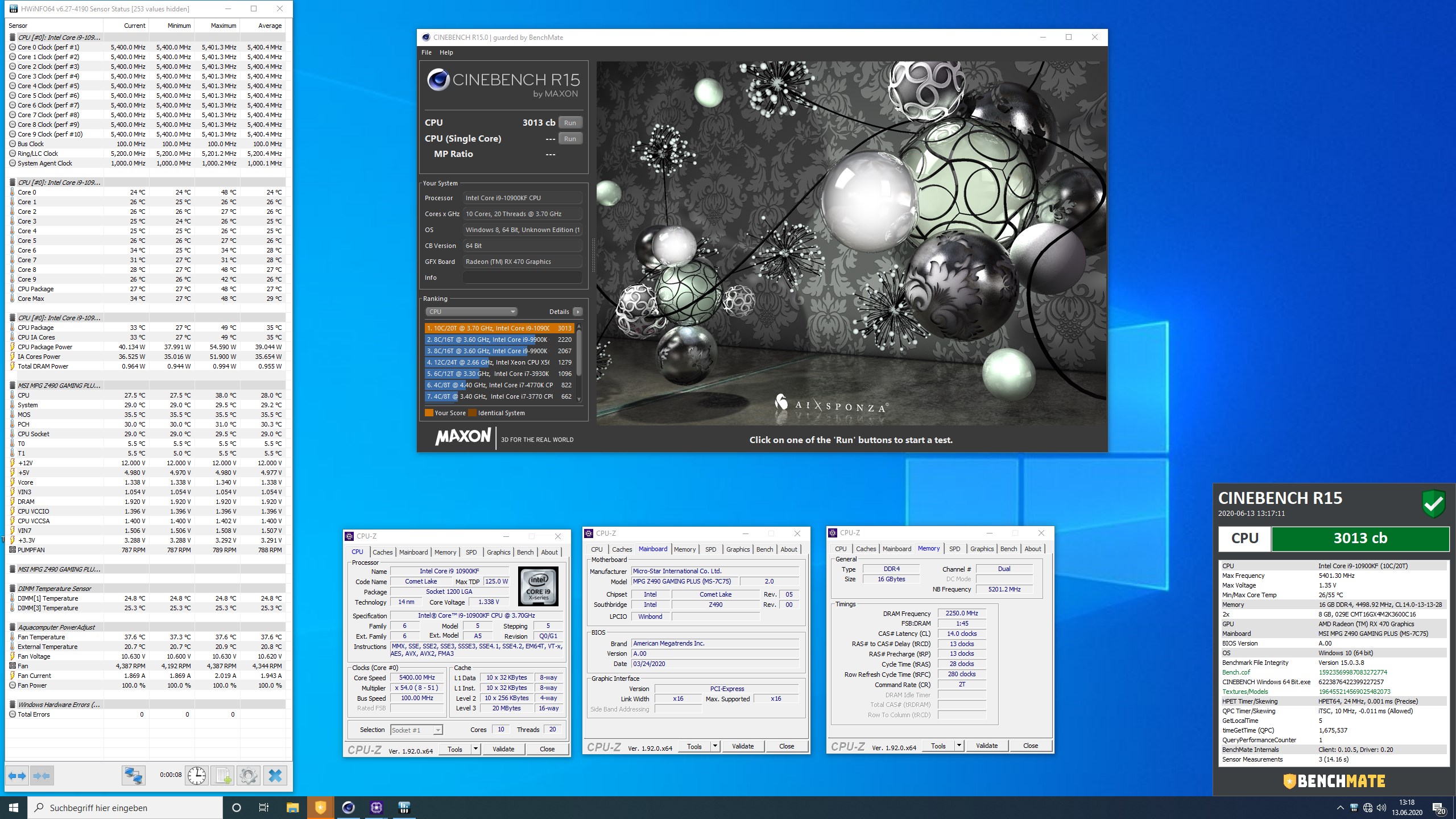Switch to CPU-Z via taskbar icon
Screen dimensions: 1456x819
(x=376, y=808)
